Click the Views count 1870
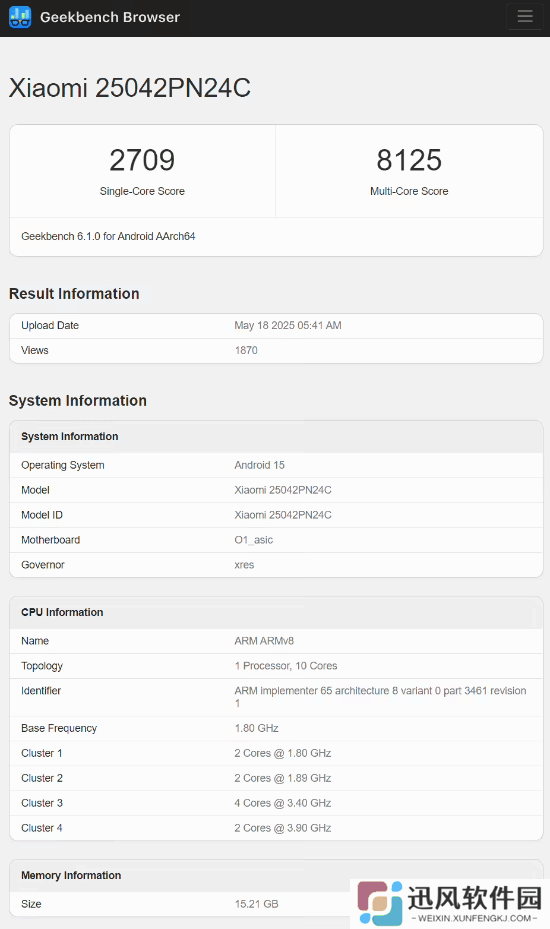 pyautogui.click(x=246, y=350)
